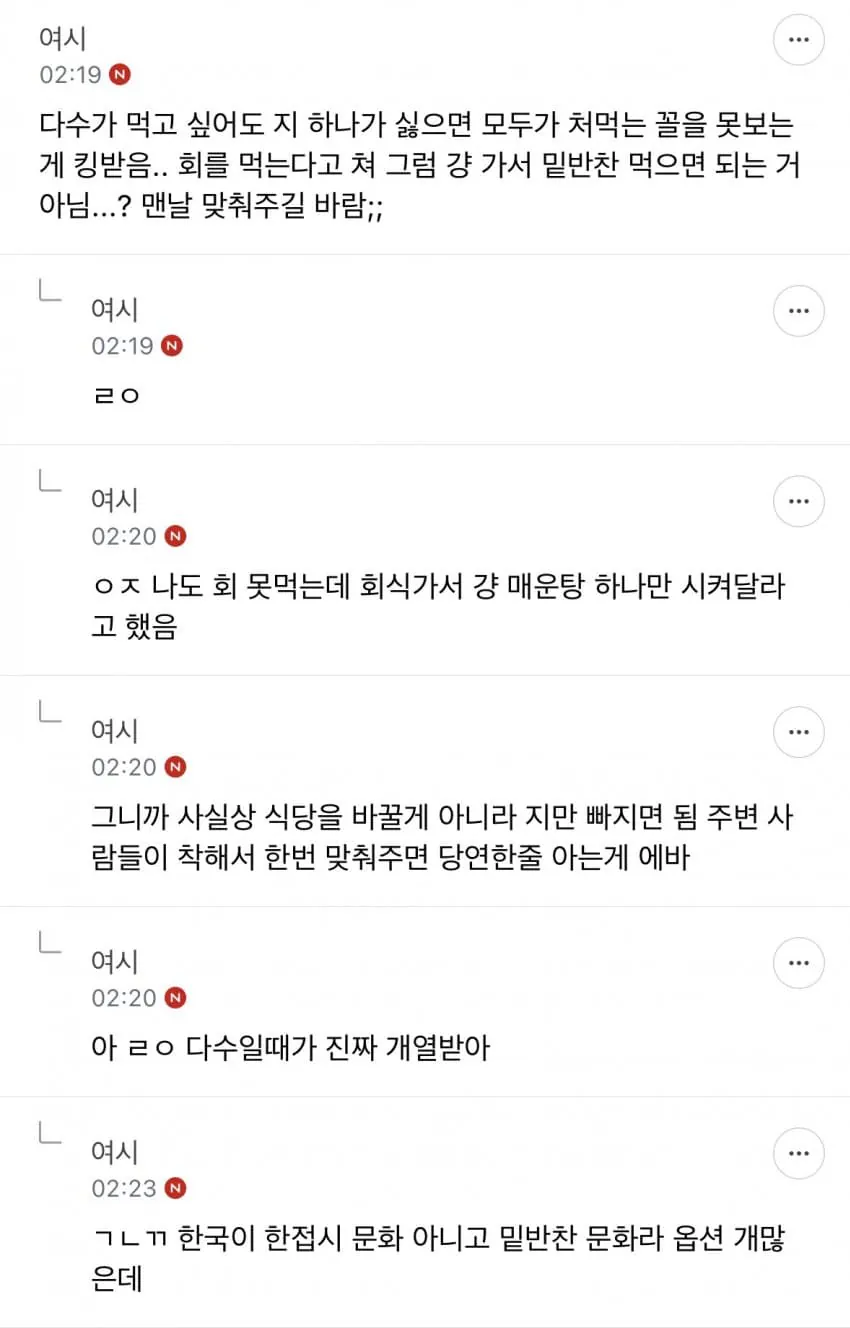Click the reply indent arrow on the ㄹㅇ reply
Image resolution: width=850 pixels, height=1328 pixels.
50,289
